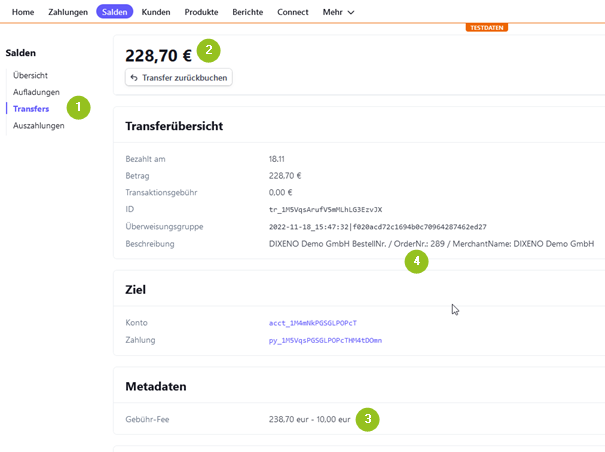Open the Zahlung py_1M5VqsPGSGLPOPcTHM4tDOmn link
Image resolution: width=605 pixels, height=452 pixels.
pos(325,340)
